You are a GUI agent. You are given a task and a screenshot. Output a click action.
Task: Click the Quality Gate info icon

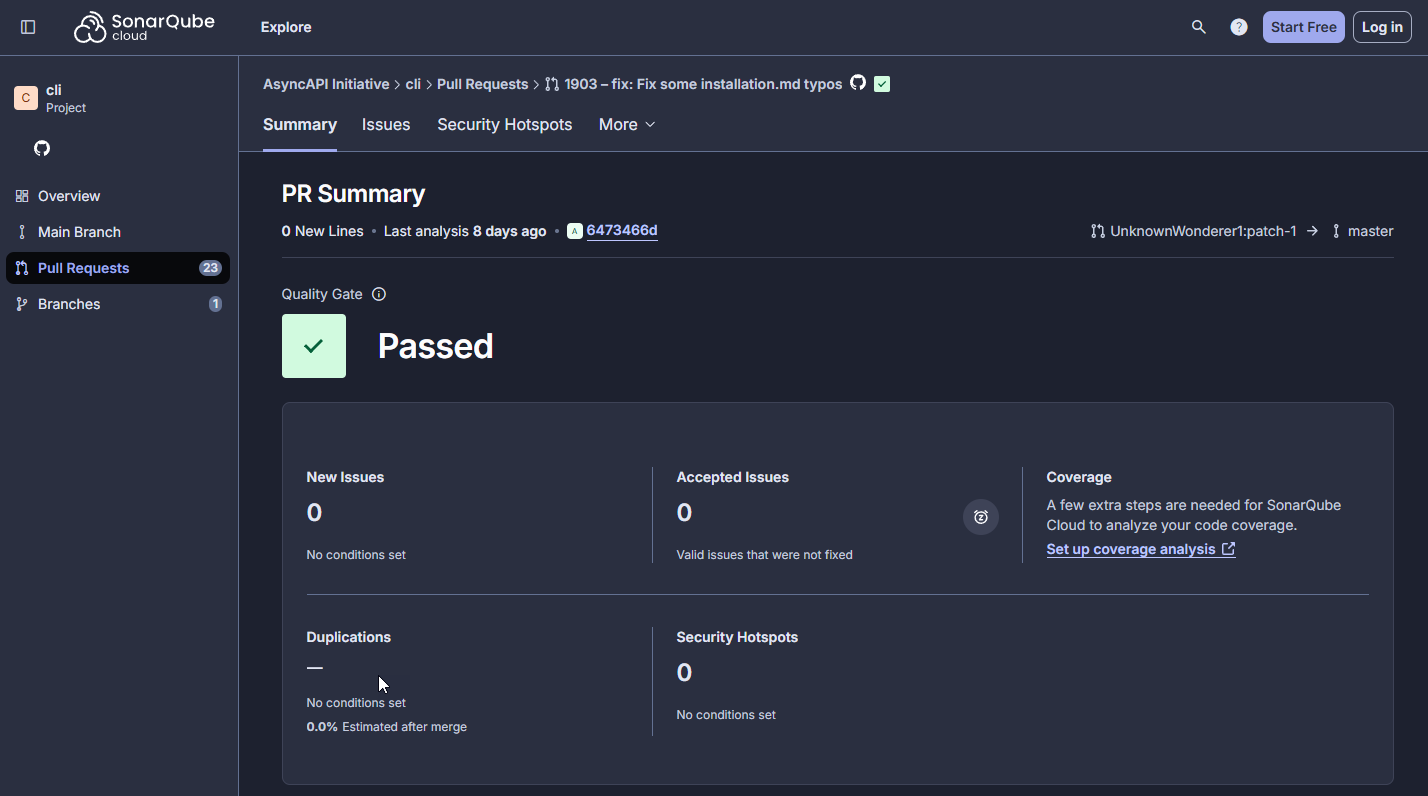(x=379, y=294)
